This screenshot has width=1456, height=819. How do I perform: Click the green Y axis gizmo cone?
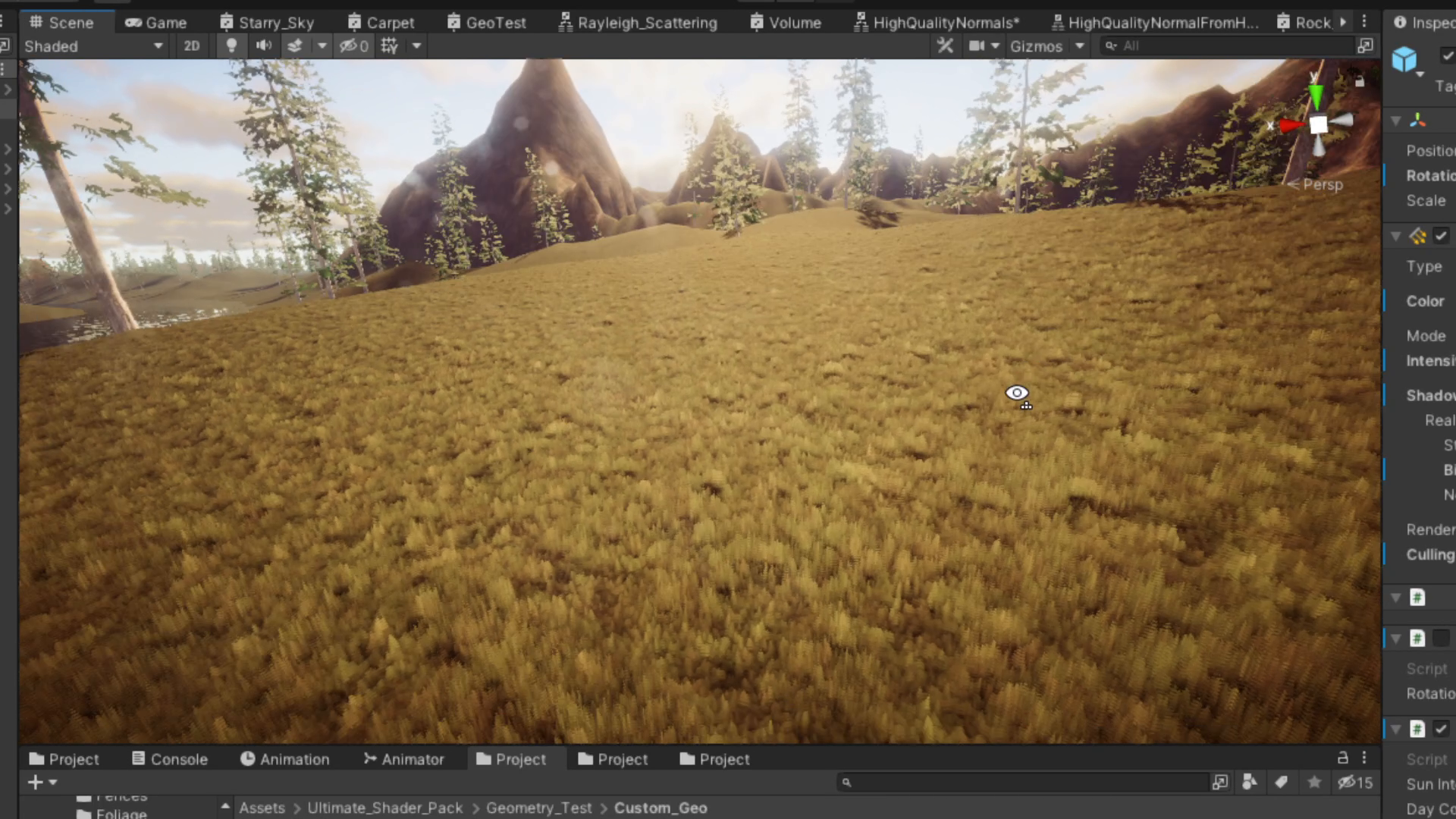1316,96
